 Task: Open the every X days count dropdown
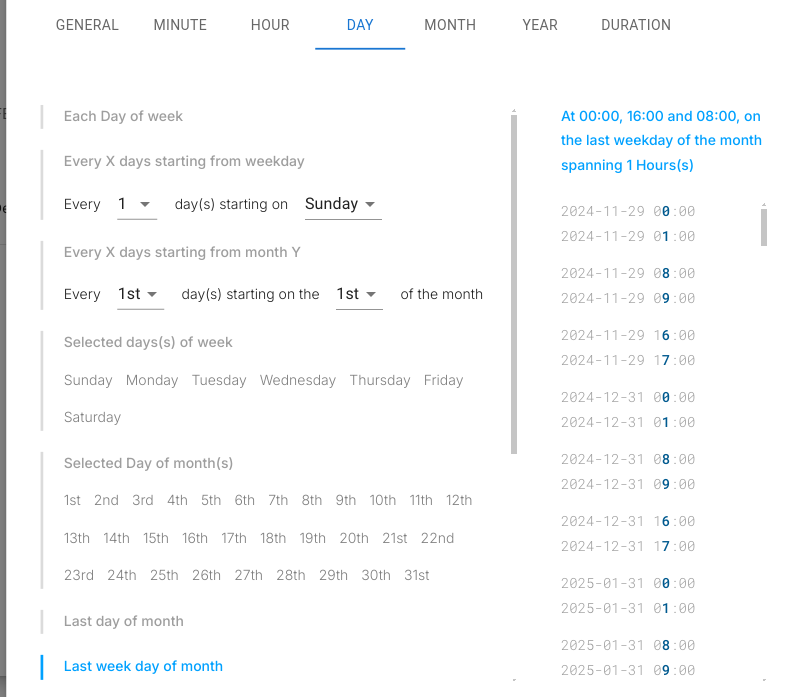coord(136,204)
